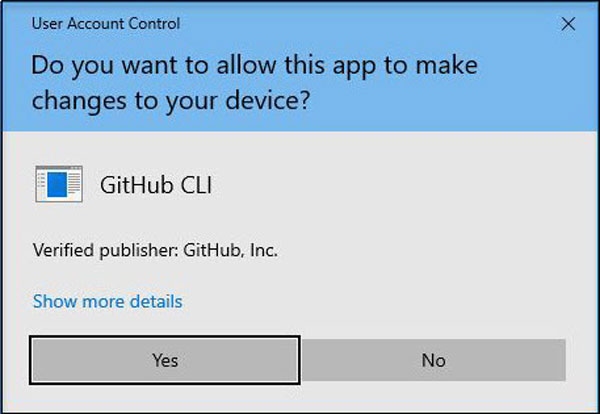The image size is (600, 414).
Task: Expand details about the GitHub CLI request
Action: 108,301
